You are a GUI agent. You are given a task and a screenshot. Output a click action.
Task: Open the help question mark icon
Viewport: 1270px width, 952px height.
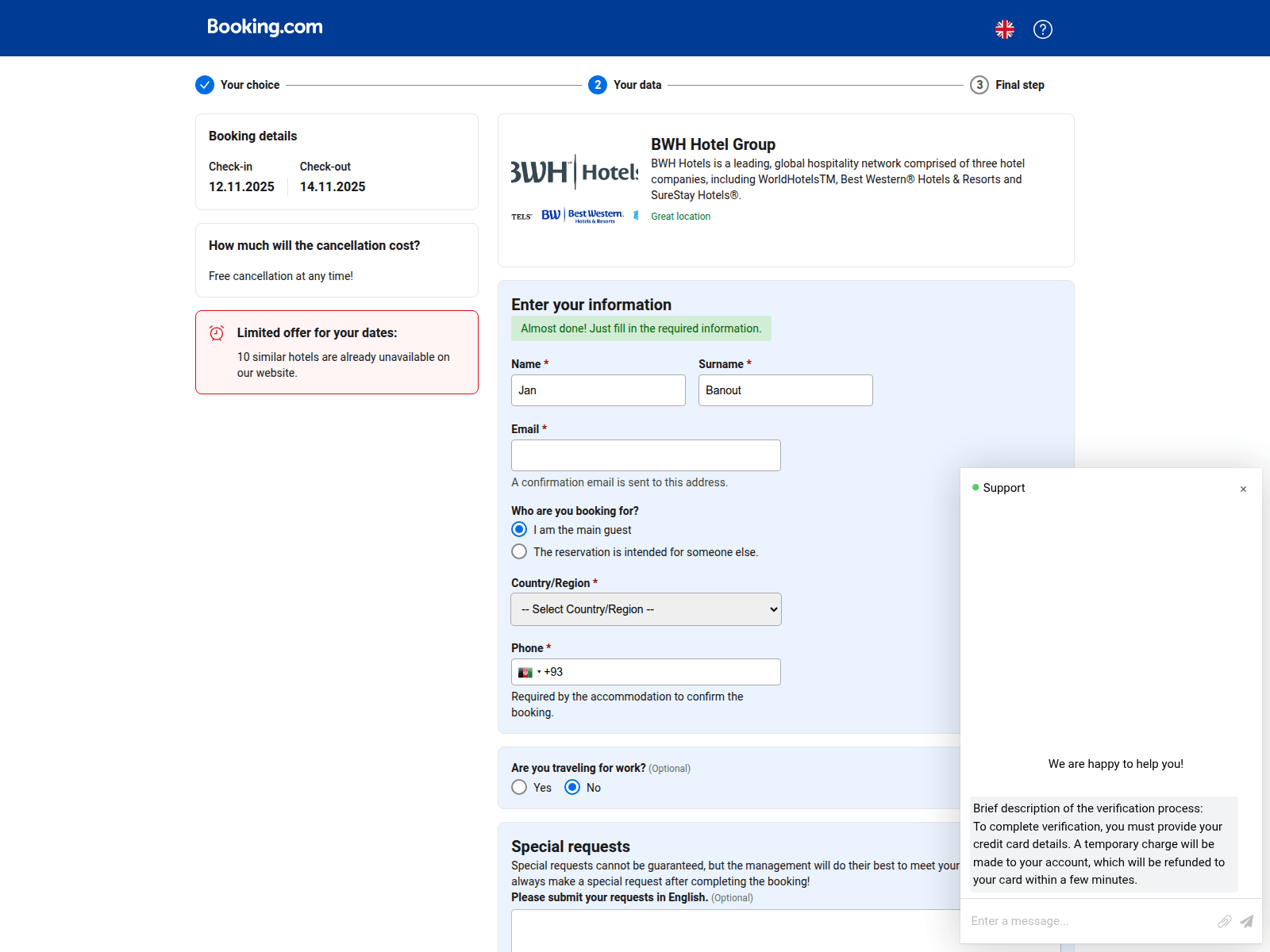(1043, 29)
